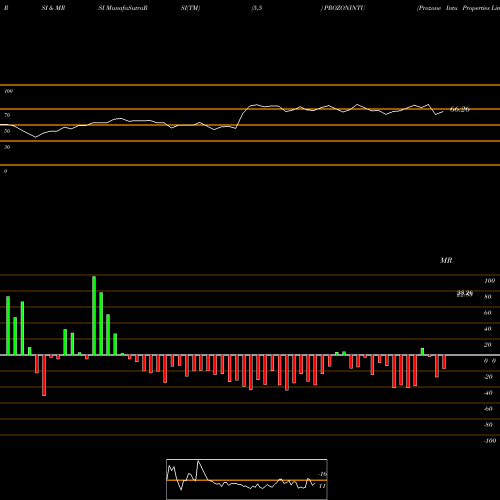Click the Prozone Intu Properties company name
The image size is (500, 500).
pos(458,8)
